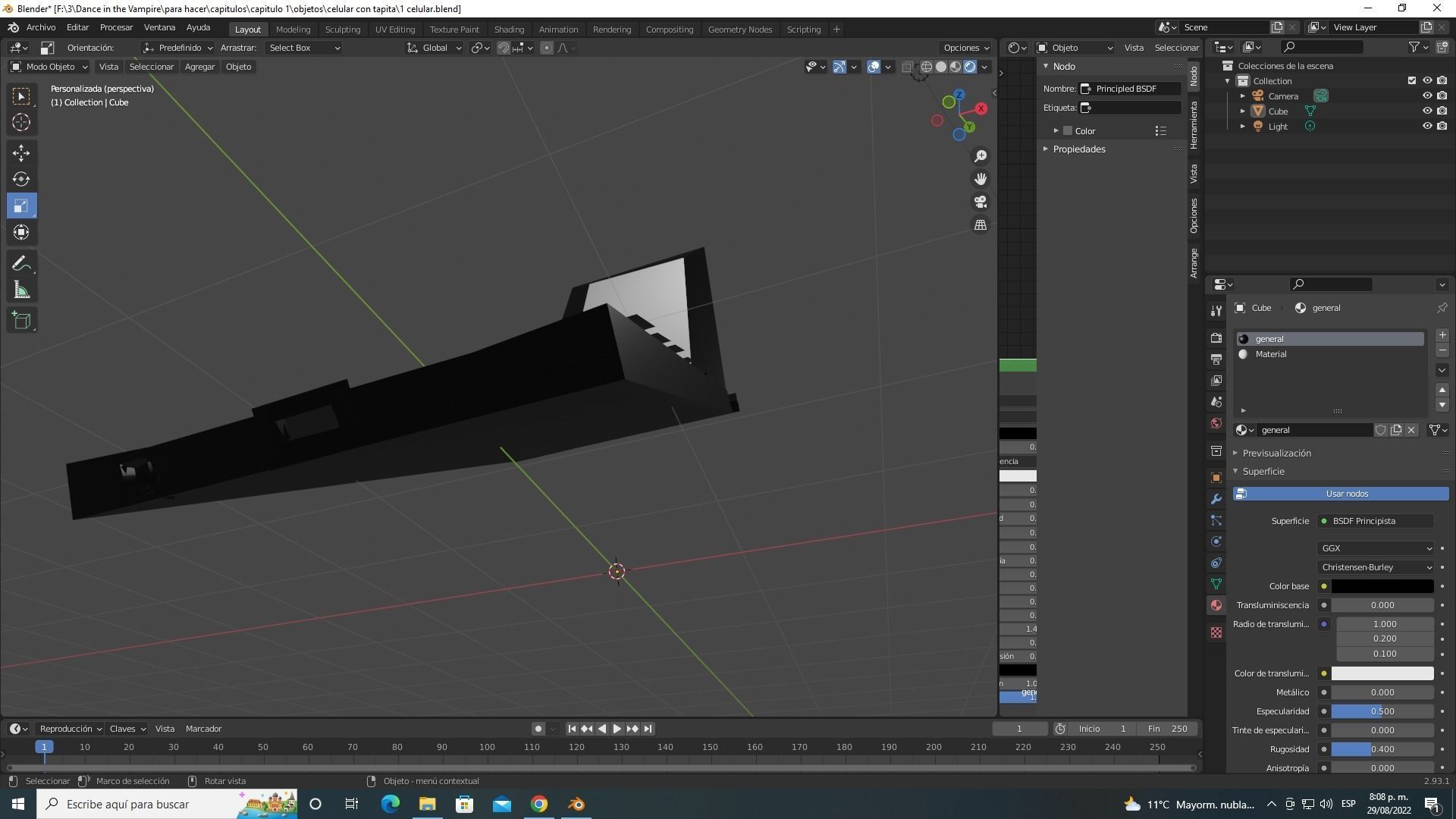This screenshot has width=1456, height=819.
Task: Expand the Previsualización panel
Action: 1276,453
